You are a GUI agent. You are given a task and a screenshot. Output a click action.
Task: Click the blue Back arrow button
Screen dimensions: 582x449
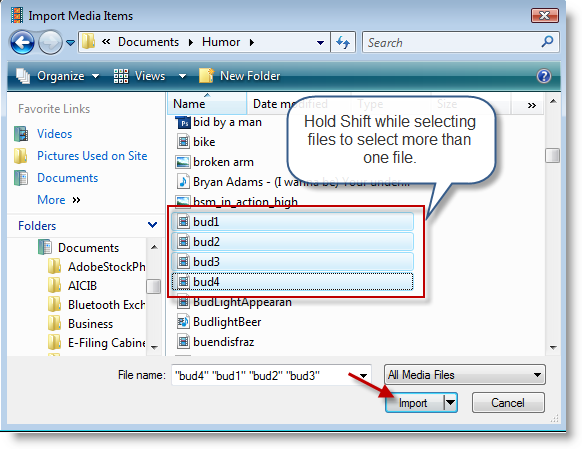23,42
